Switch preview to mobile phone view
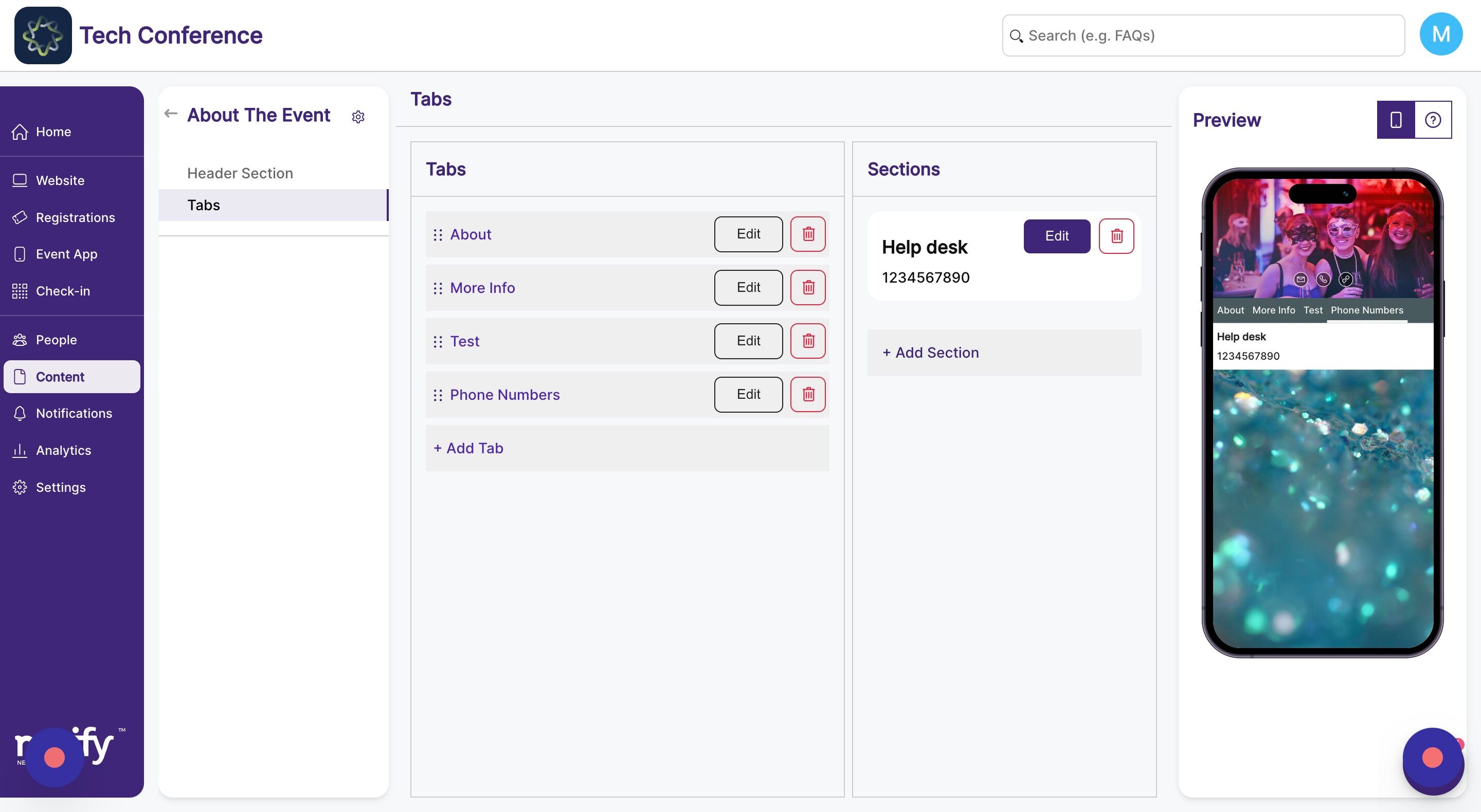The width and height of the screenshot is (1481, 812). tap(1395, 120)
